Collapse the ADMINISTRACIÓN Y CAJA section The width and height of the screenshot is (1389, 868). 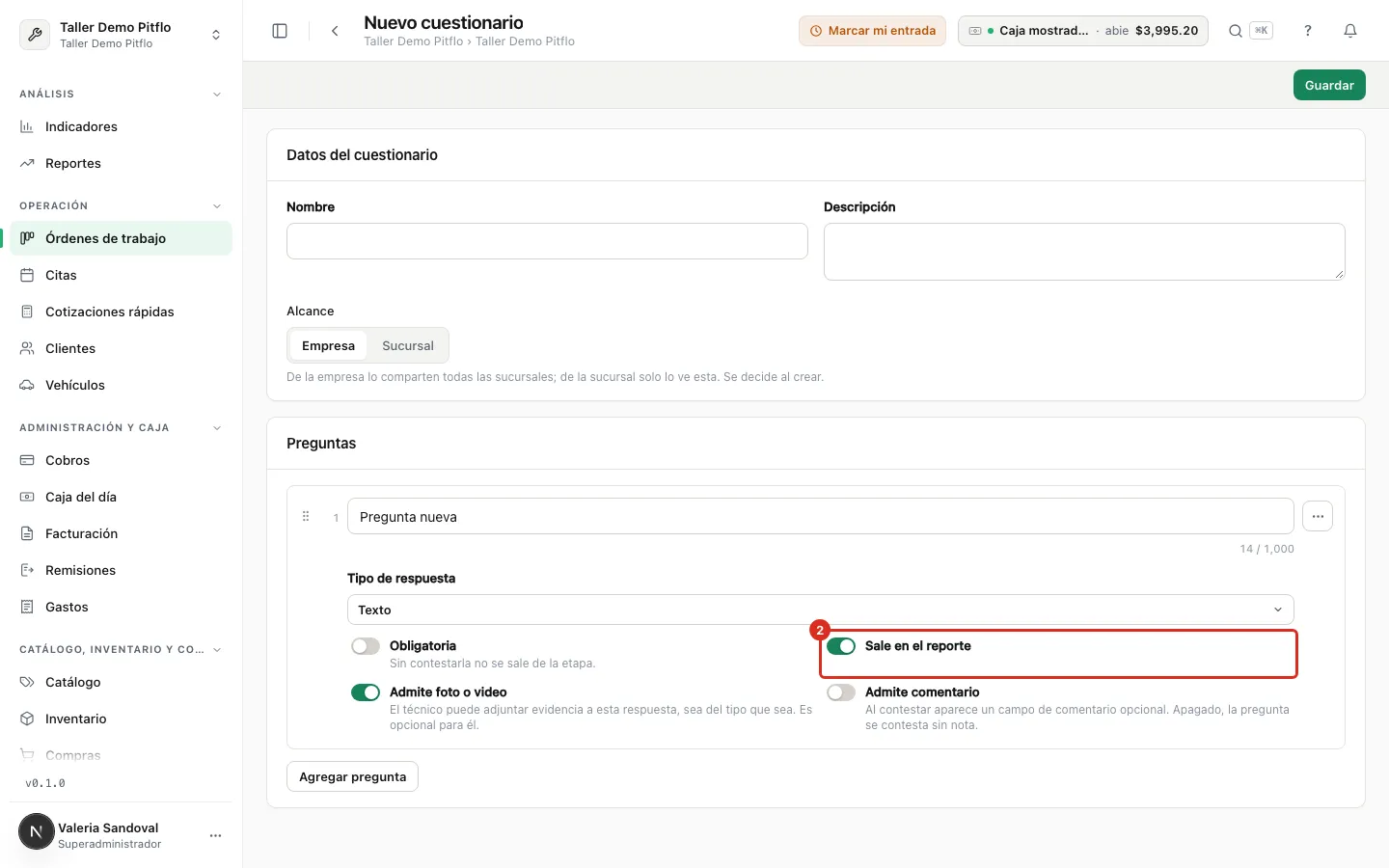(x=217, y=427)
